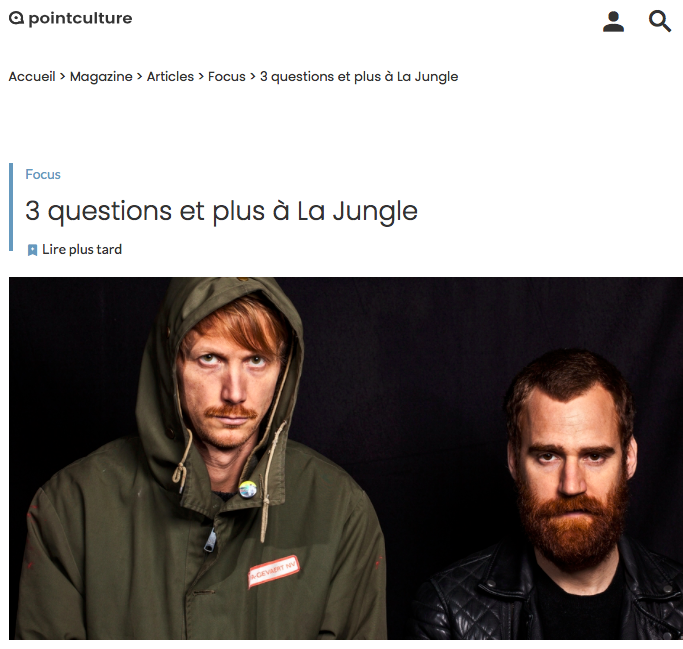Click the chevron separator after Focus breadcrumb

(x=253, y=76)
